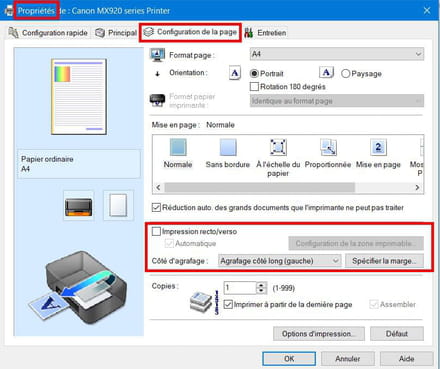Viewport: 440px width, 369px height.
Task: Click the printer output illustration
Action: 77,288
